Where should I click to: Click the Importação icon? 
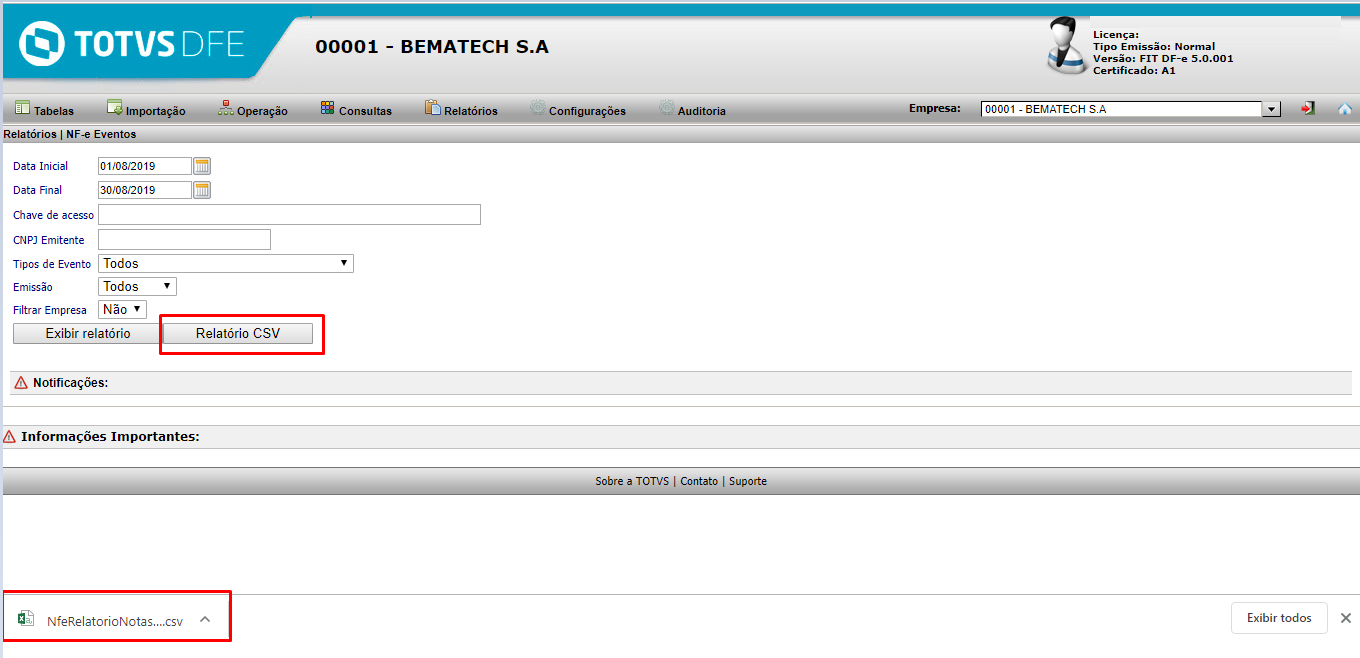click(x=114, y=108)
